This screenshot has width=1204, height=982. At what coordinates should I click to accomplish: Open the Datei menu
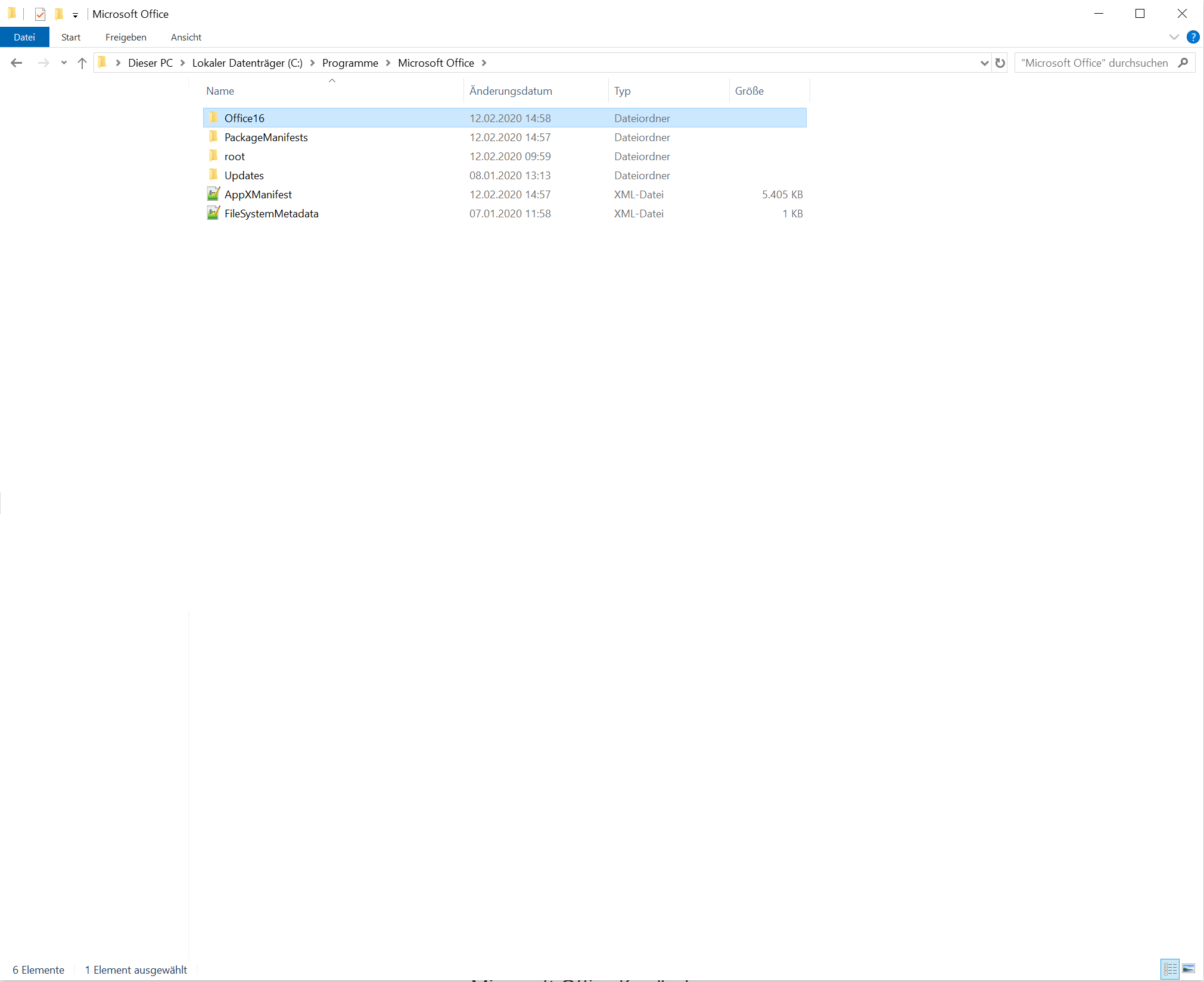pos(24,37)
